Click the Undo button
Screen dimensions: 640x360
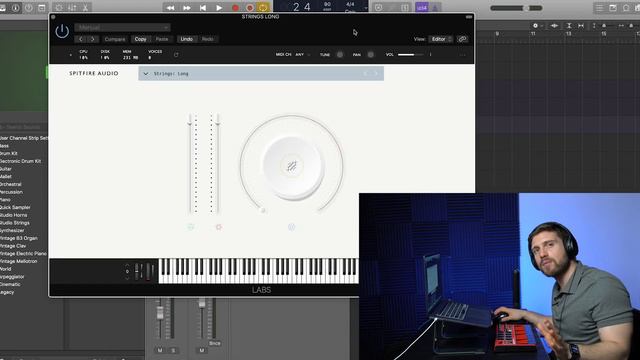pos(187,39)
